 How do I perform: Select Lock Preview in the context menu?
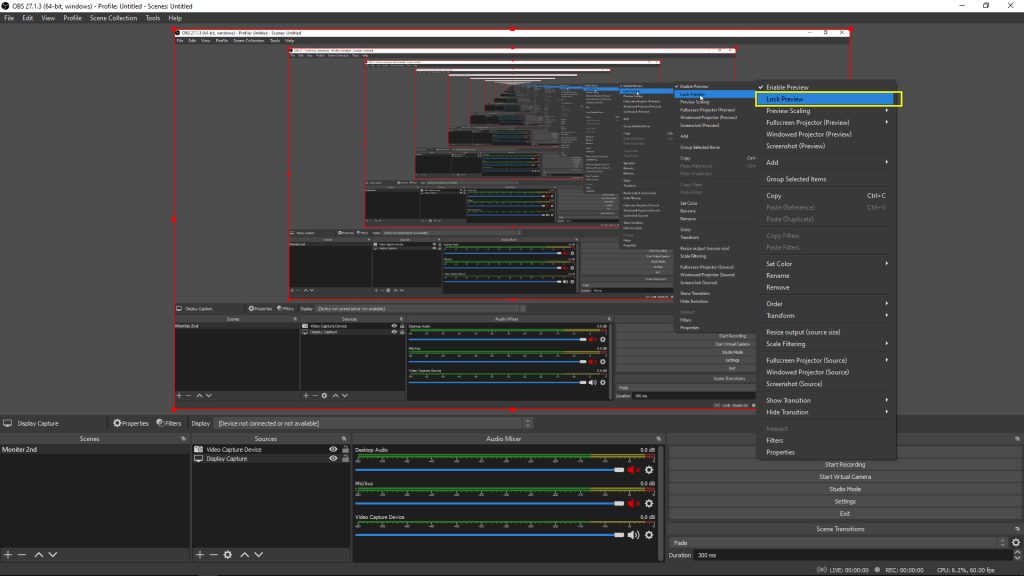[x=785, y=99]
